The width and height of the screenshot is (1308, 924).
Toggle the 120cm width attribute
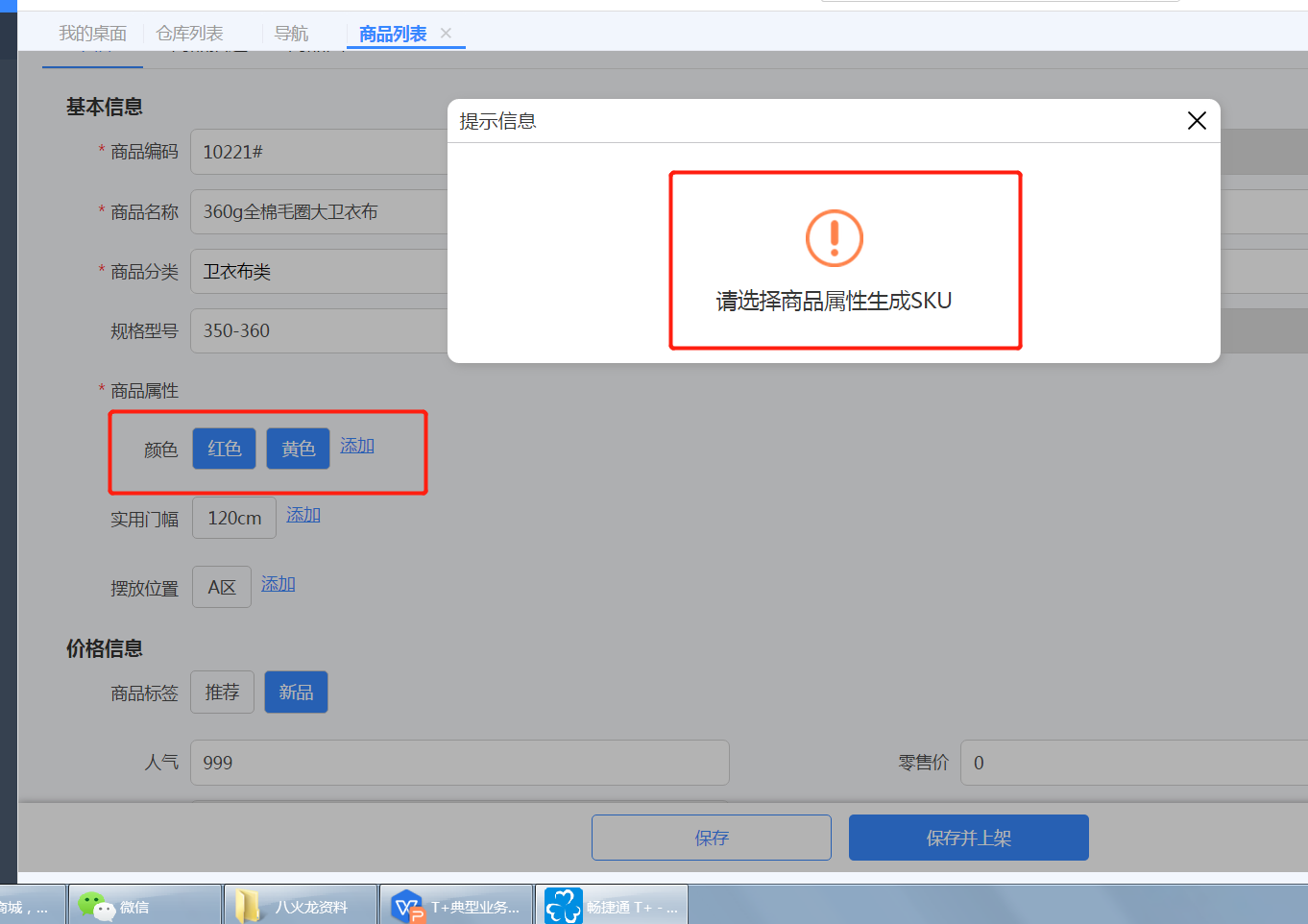click(234, 518)
